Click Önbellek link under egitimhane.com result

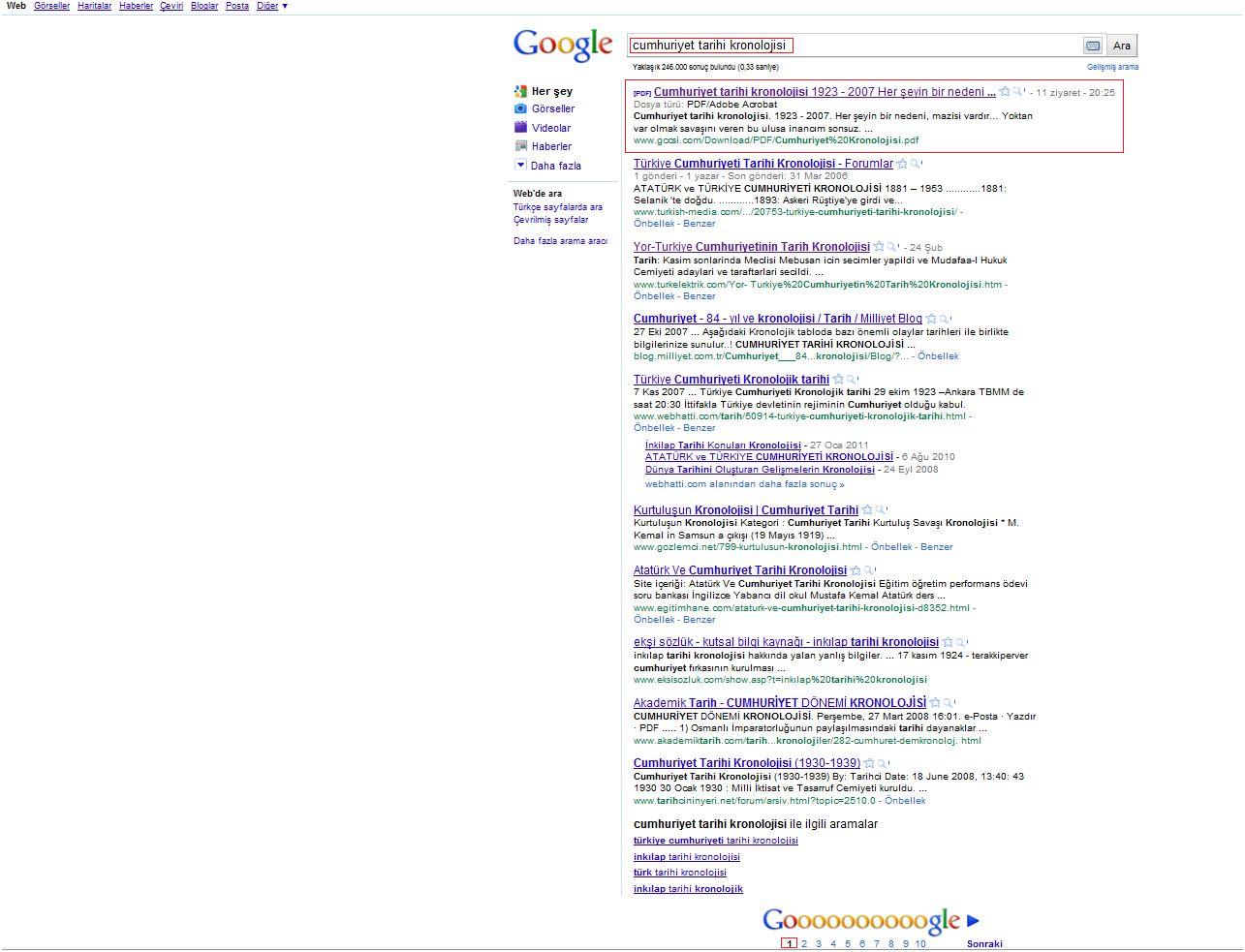pos(654,620)
